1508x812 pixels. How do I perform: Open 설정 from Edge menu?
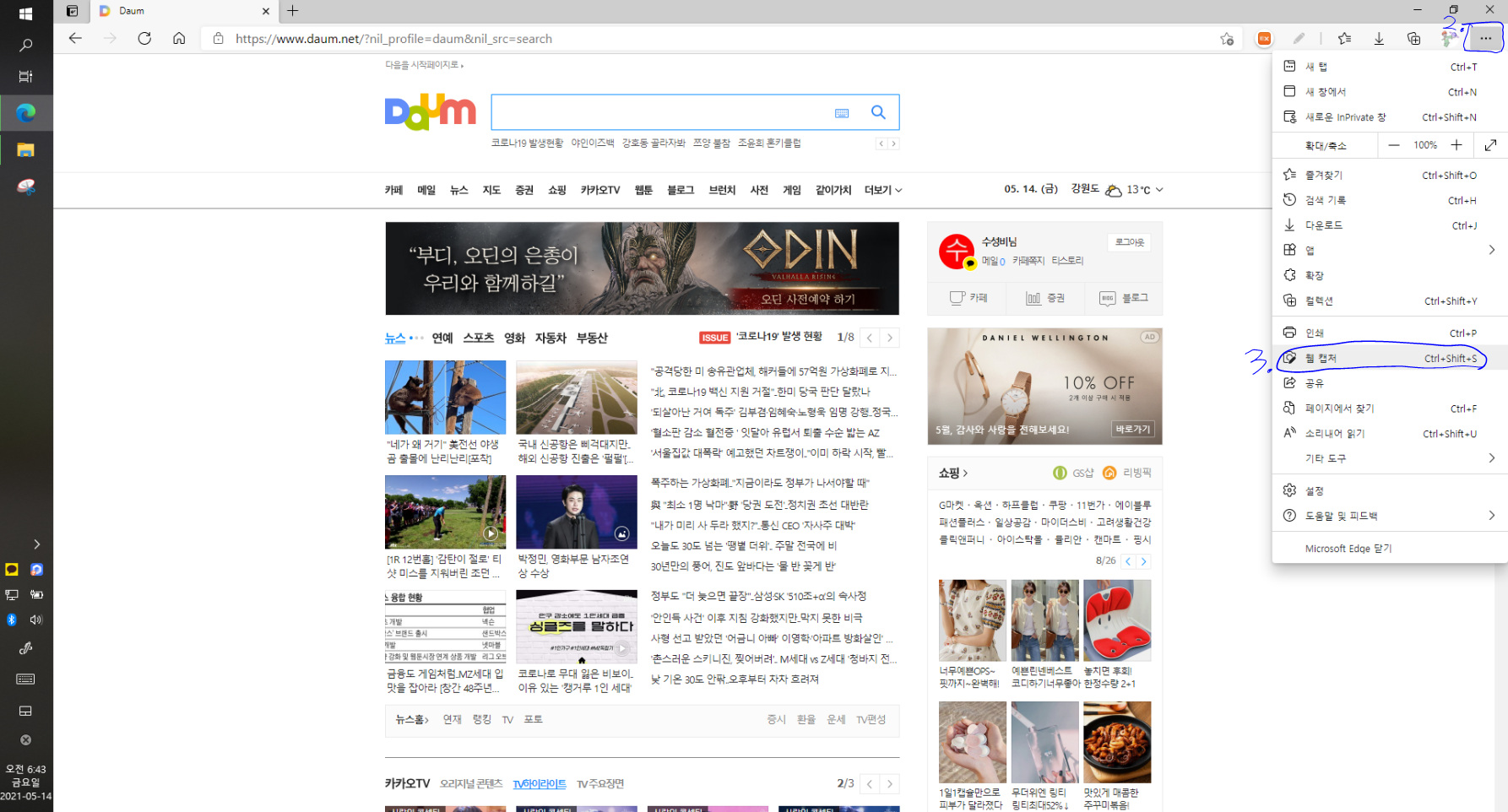[1389, 490]
